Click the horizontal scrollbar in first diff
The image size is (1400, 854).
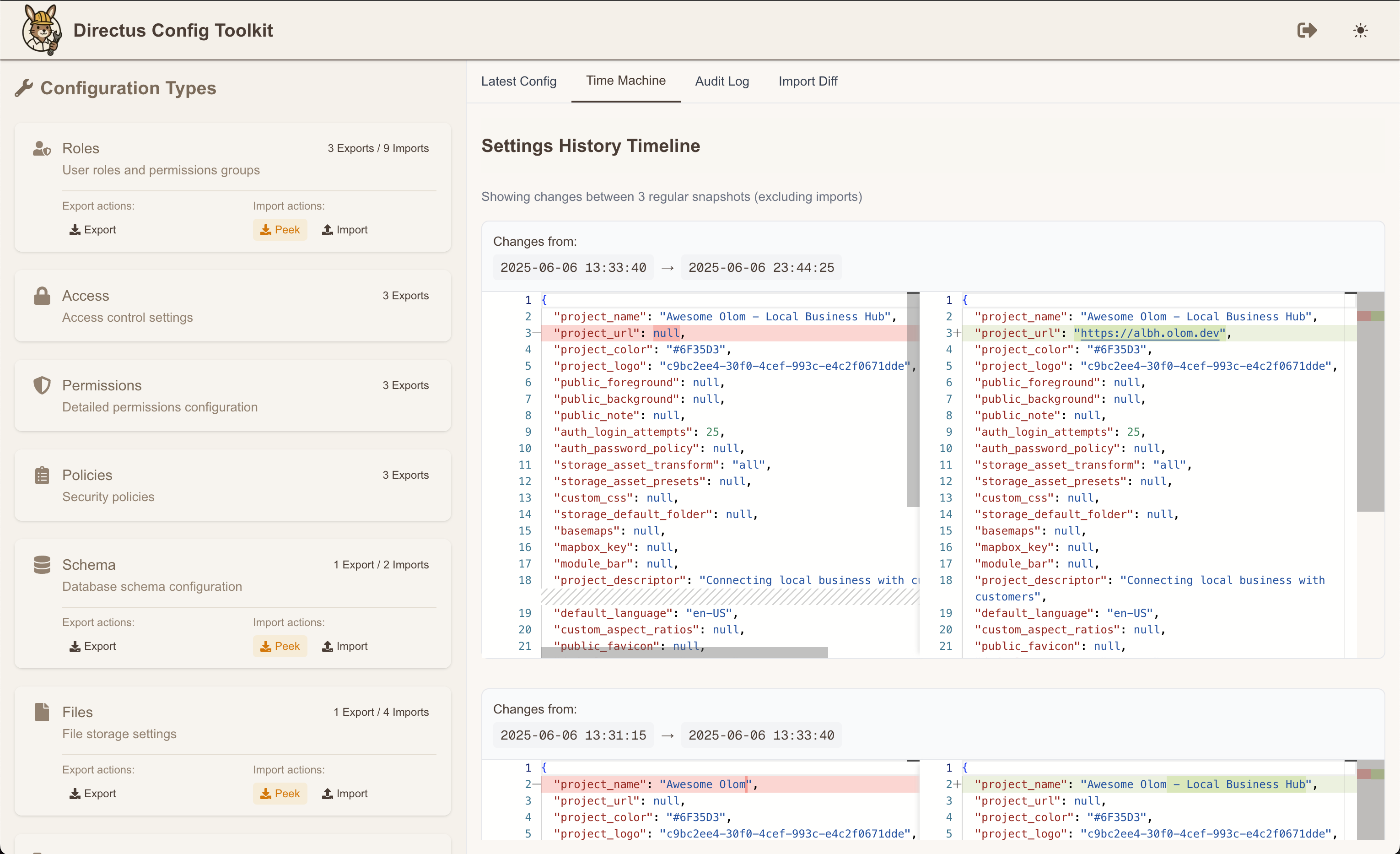684,652
